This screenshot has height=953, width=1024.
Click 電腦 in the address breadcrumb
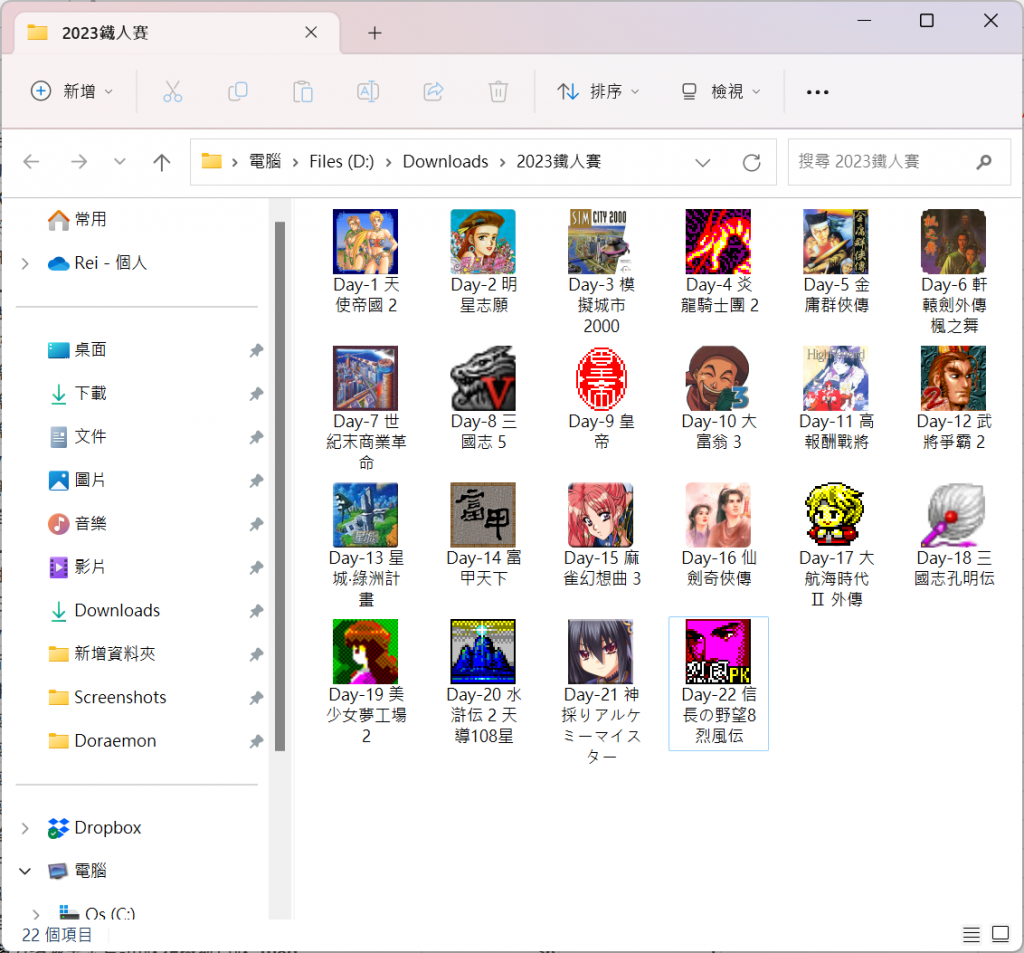tap(265, 161)
